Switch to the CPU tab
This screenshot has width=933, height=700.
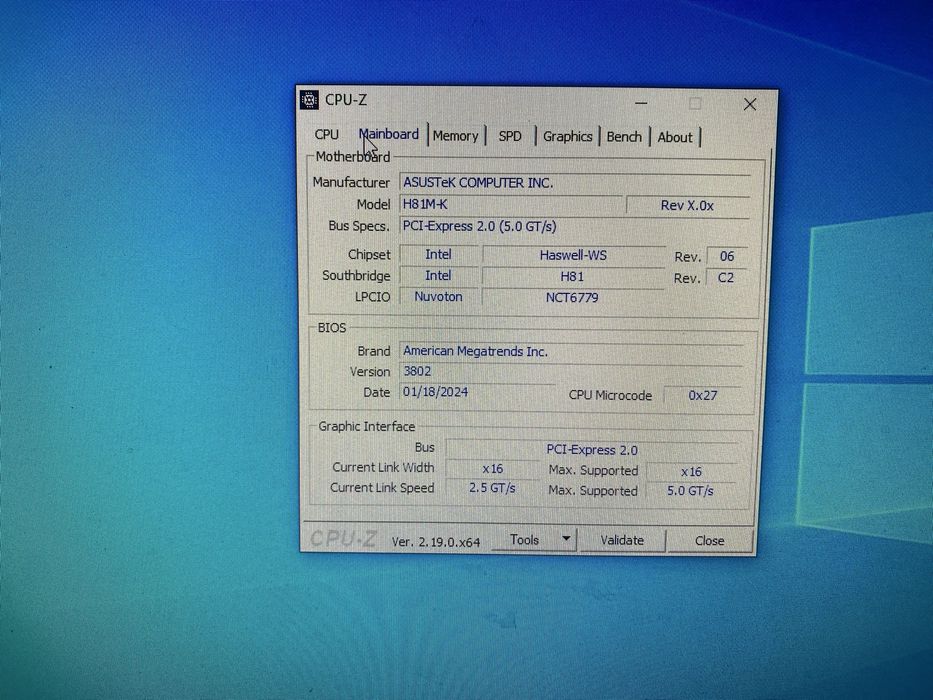(x=327, y=135)
